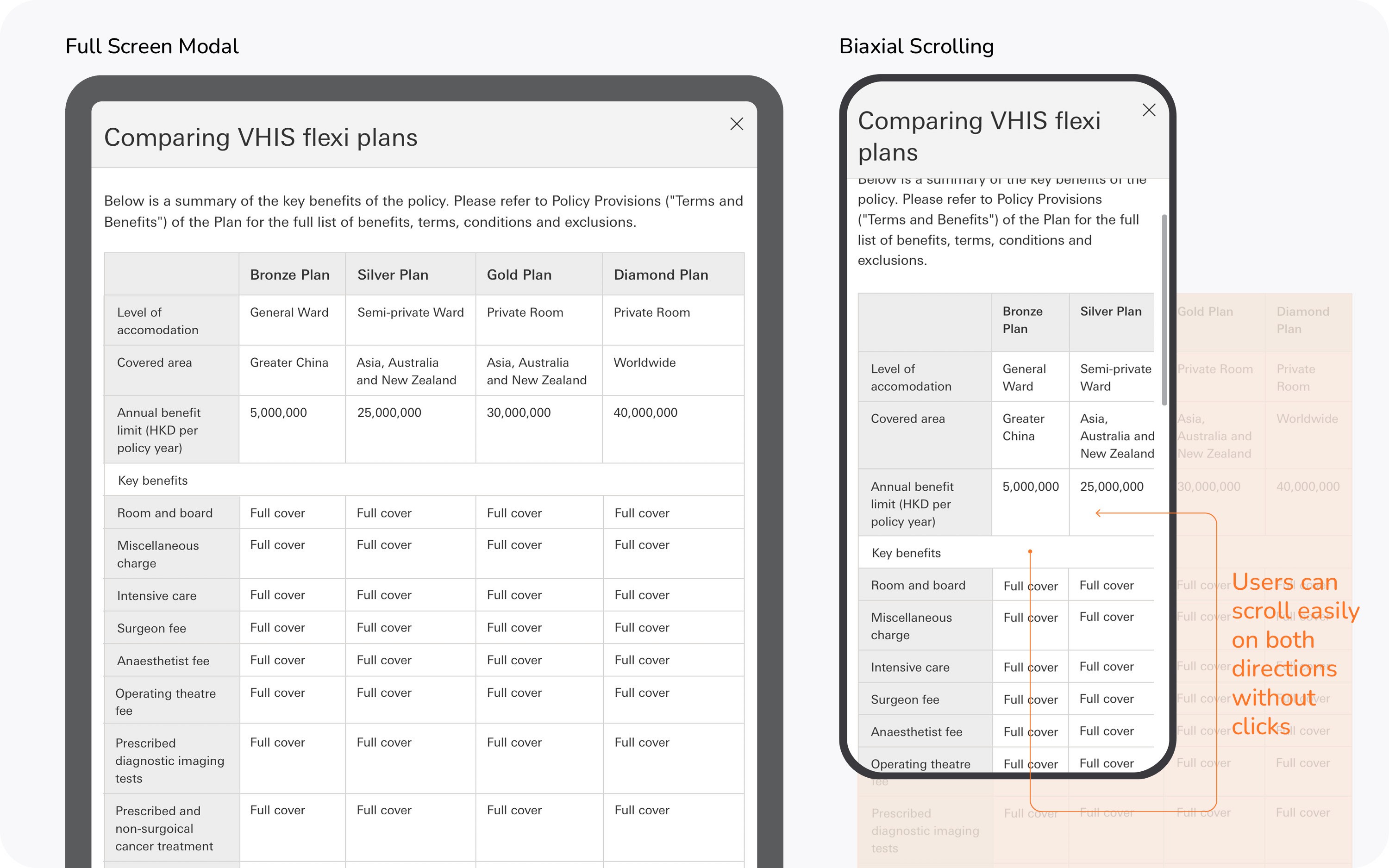Click 'Key benefits' row in full screen modal

[424, 480]
